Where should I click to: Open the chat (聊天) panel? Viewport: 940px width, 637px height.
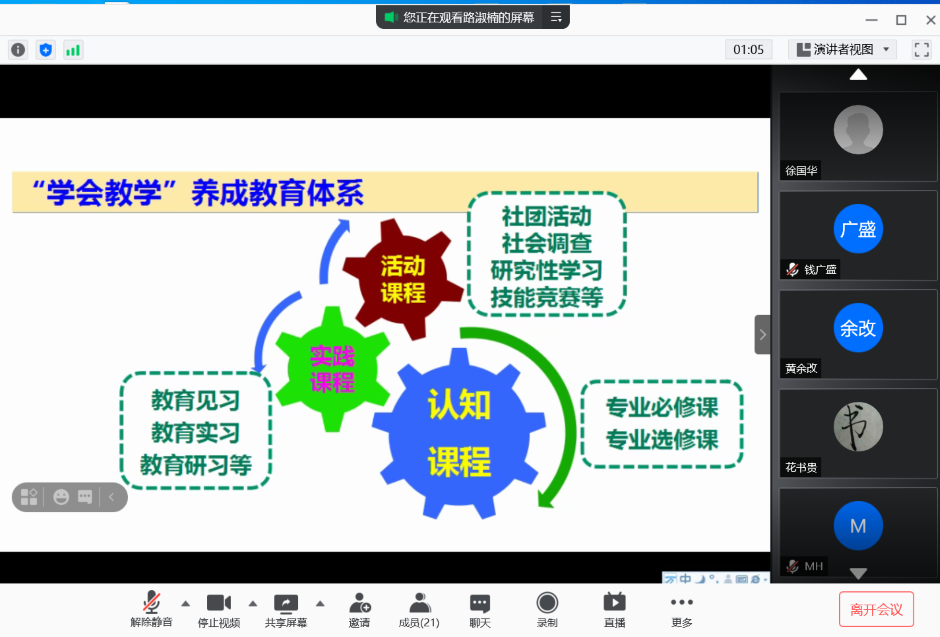coord(480,608)
